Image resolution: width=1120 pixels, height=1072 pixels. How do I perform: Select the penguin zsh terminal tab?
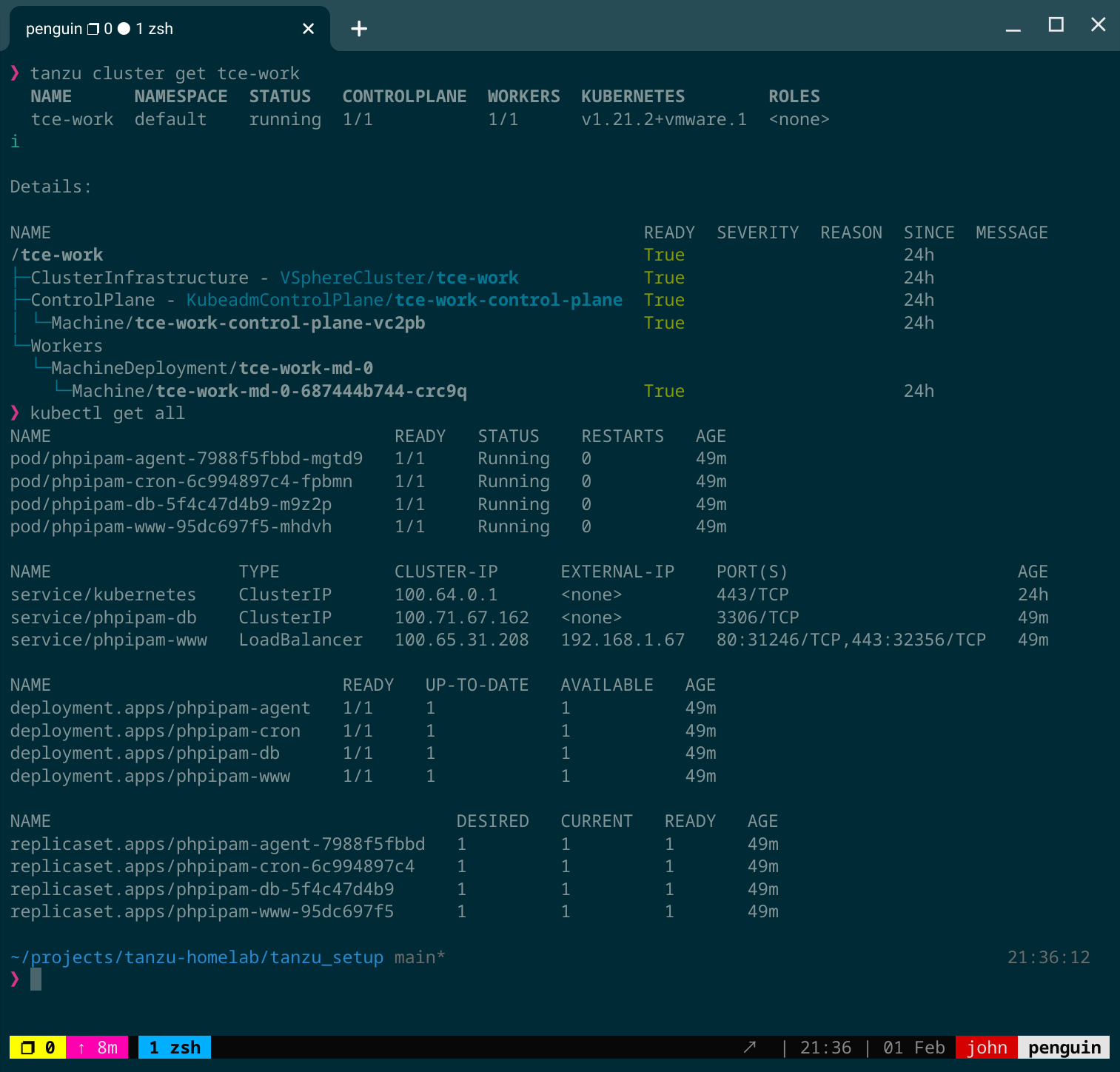point(148,29)
